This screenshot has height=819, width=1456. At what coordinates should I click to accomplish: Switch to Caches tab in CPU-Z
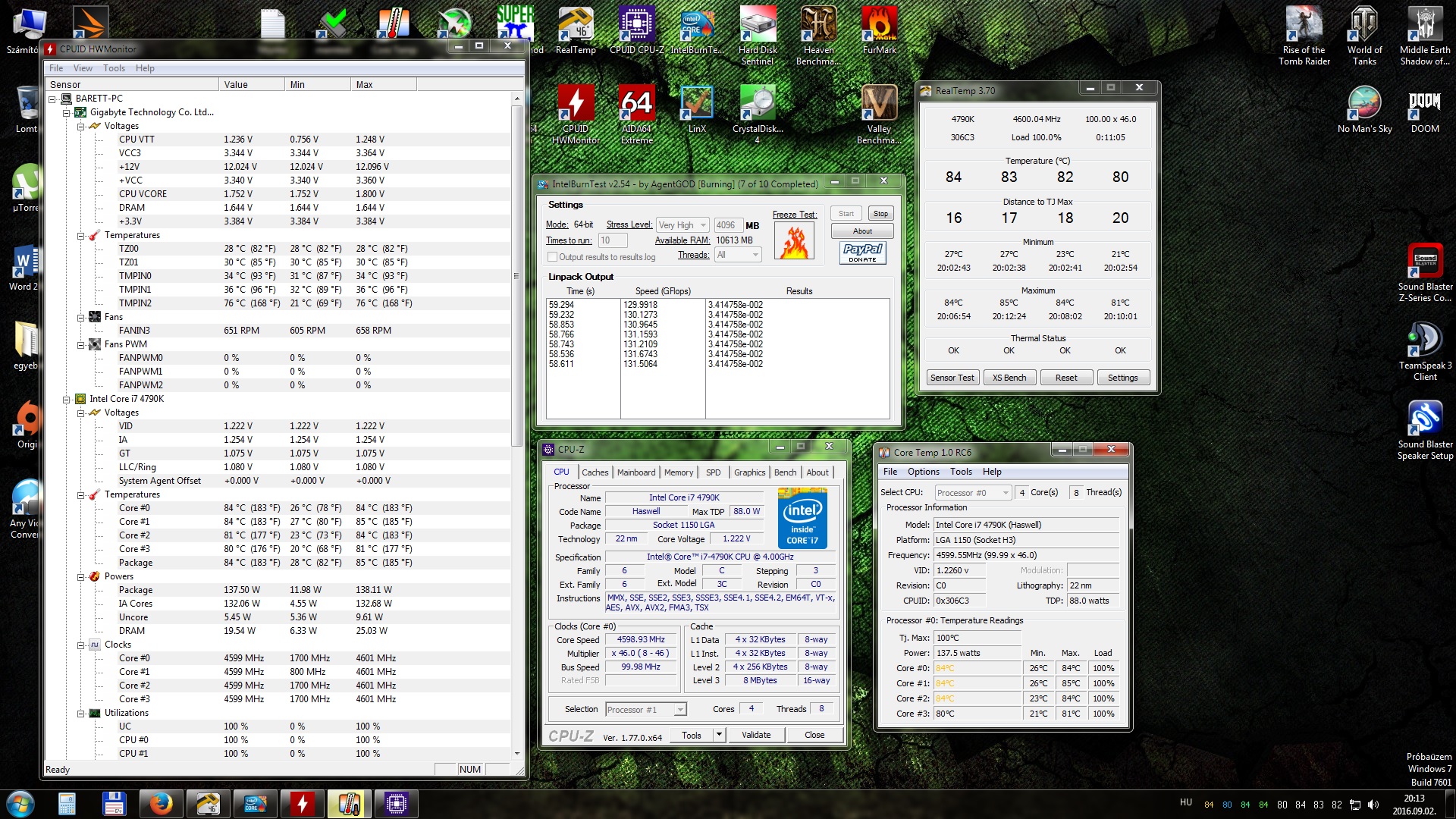(595, 472)
